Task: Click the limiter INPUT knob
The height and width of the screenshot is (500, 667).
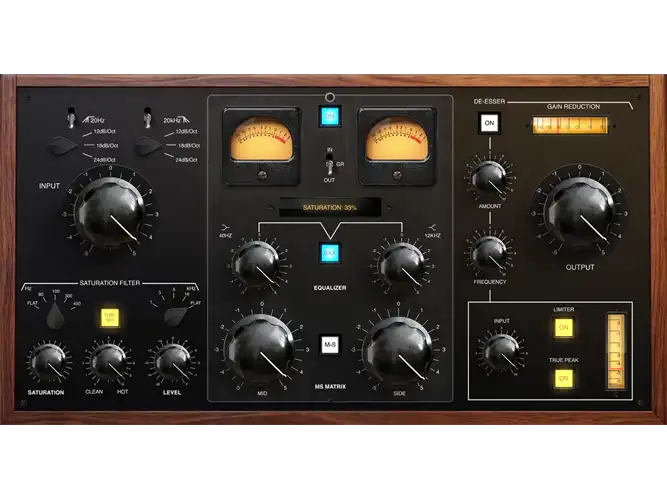Action: tap(502, 352)
